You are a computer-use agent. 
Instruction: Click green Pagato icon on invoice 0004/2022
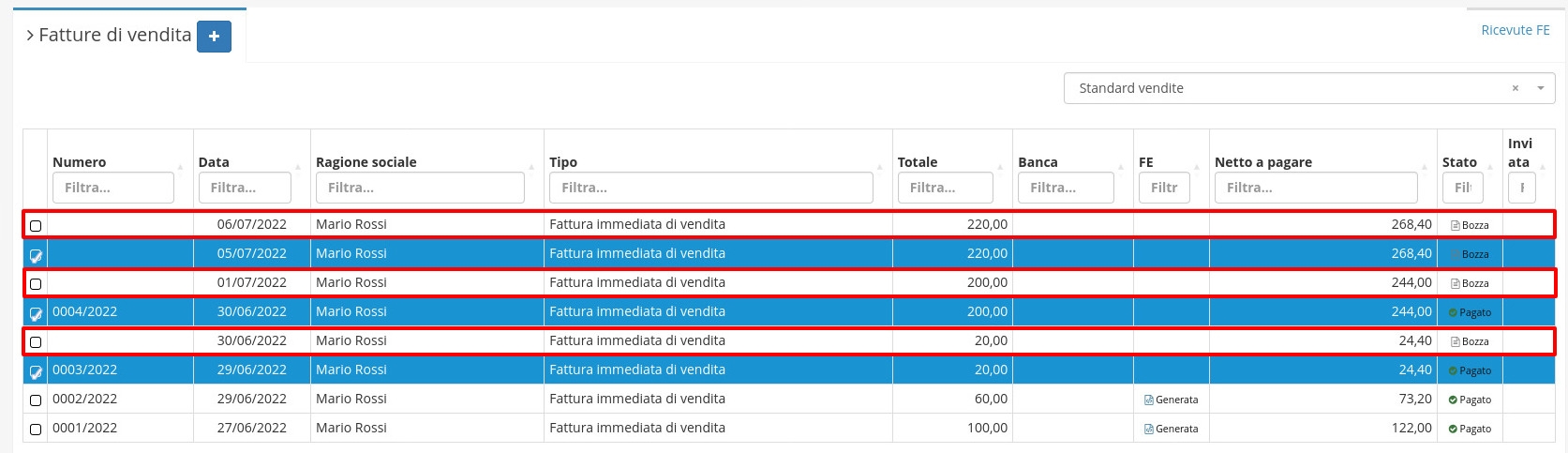[1453, 313]
